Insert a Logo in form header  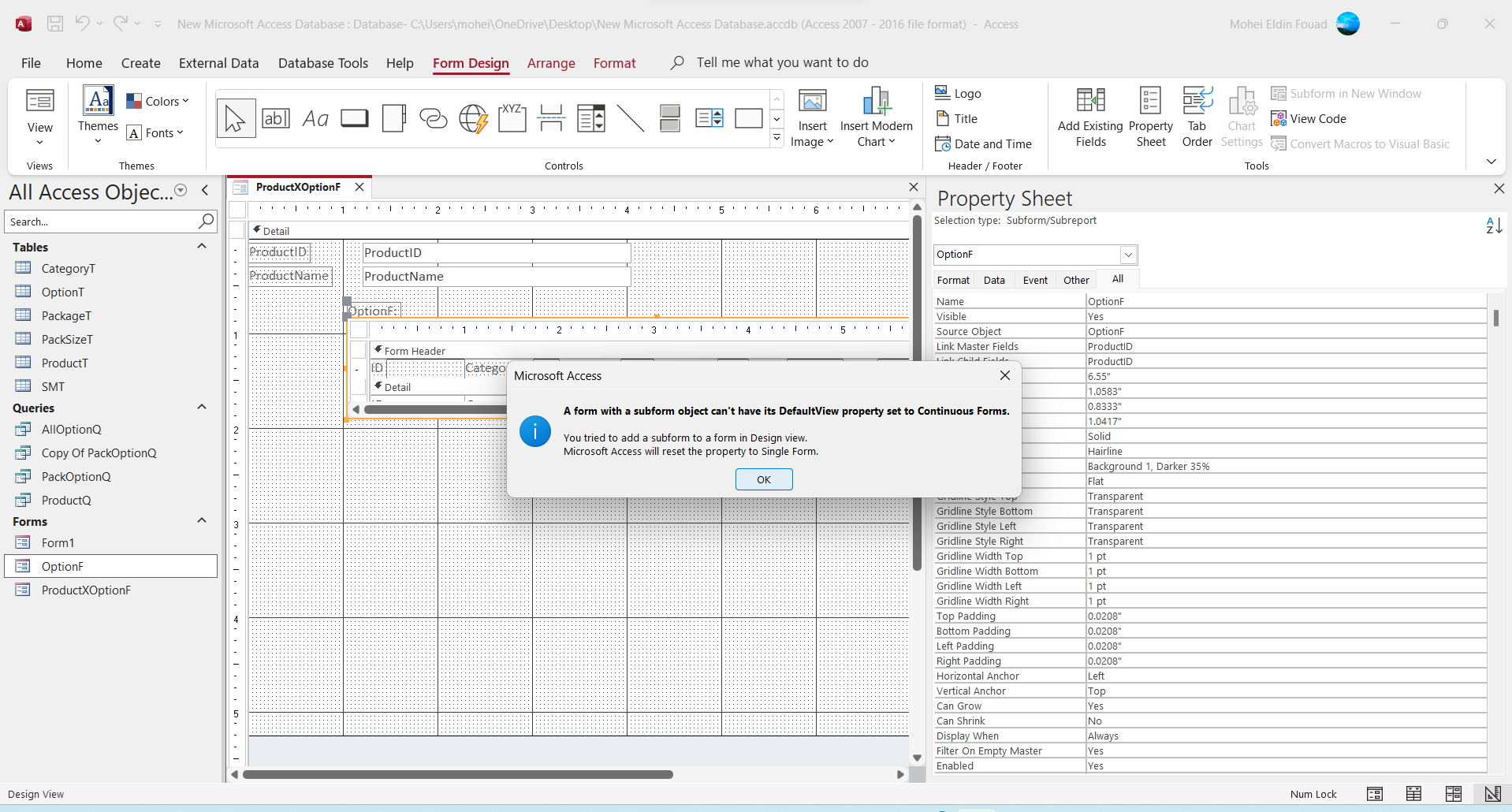pyautogui.click(x=958, y=93)
